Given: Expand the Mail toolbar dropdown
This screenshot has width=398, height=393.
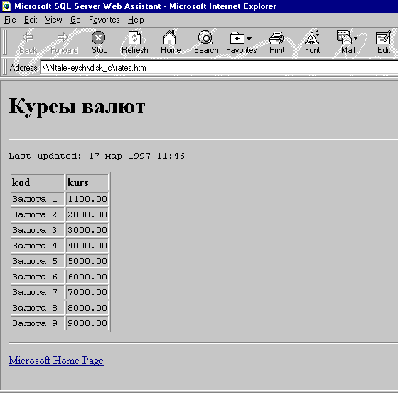Looking at the screenshot, I should (x=356, y=38).
